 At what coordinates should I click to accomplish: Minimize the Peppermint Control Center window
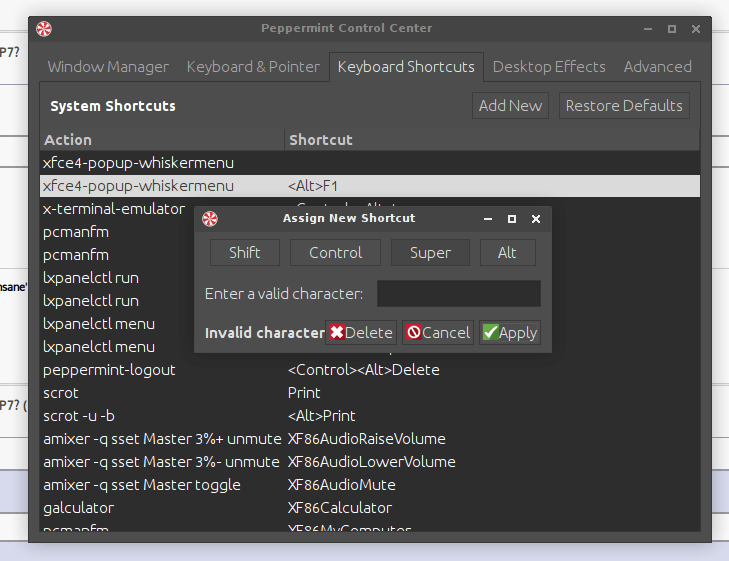pyautogui.click(x=648, y=29)
